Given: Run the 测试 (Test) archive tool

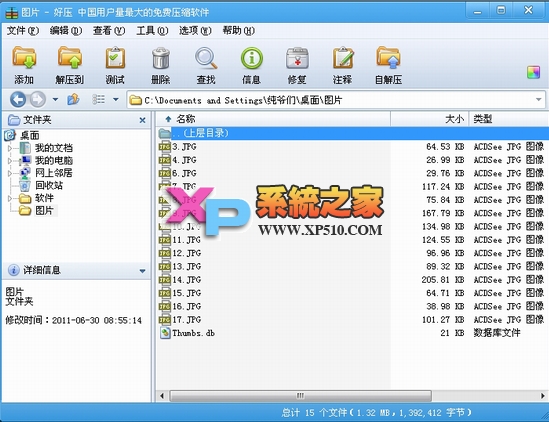Looking at the screenshot, I should click(115, 58).
